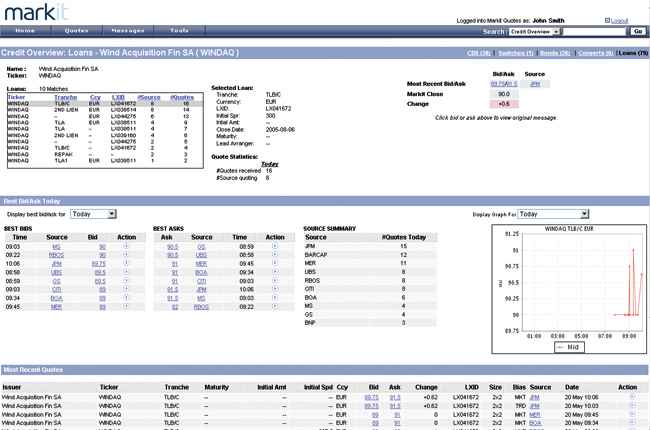Screen dimensions: 650x430
Task: Click the action icon for UBS best ask
Action: (275, 255)
